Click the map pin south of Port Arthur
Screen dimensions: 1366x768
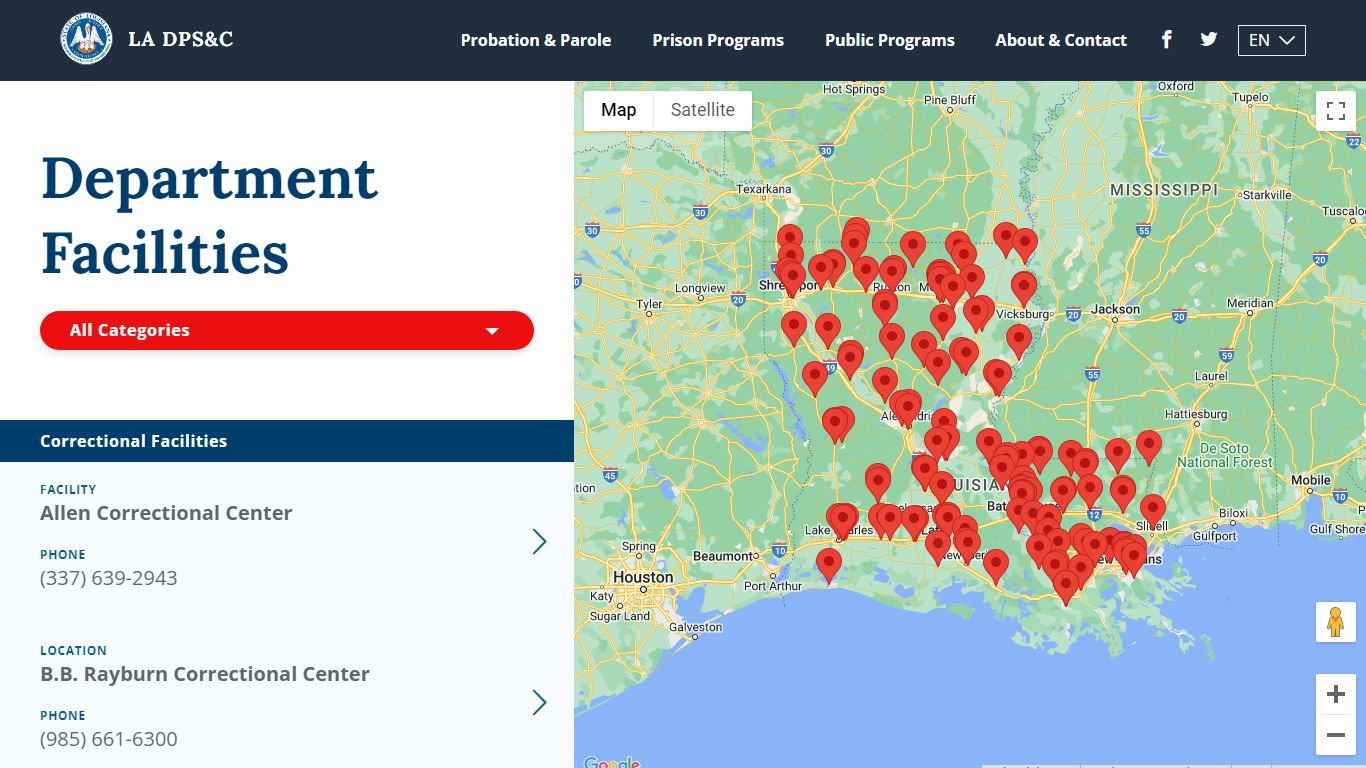pyautogui.click(x=829, y=565)
